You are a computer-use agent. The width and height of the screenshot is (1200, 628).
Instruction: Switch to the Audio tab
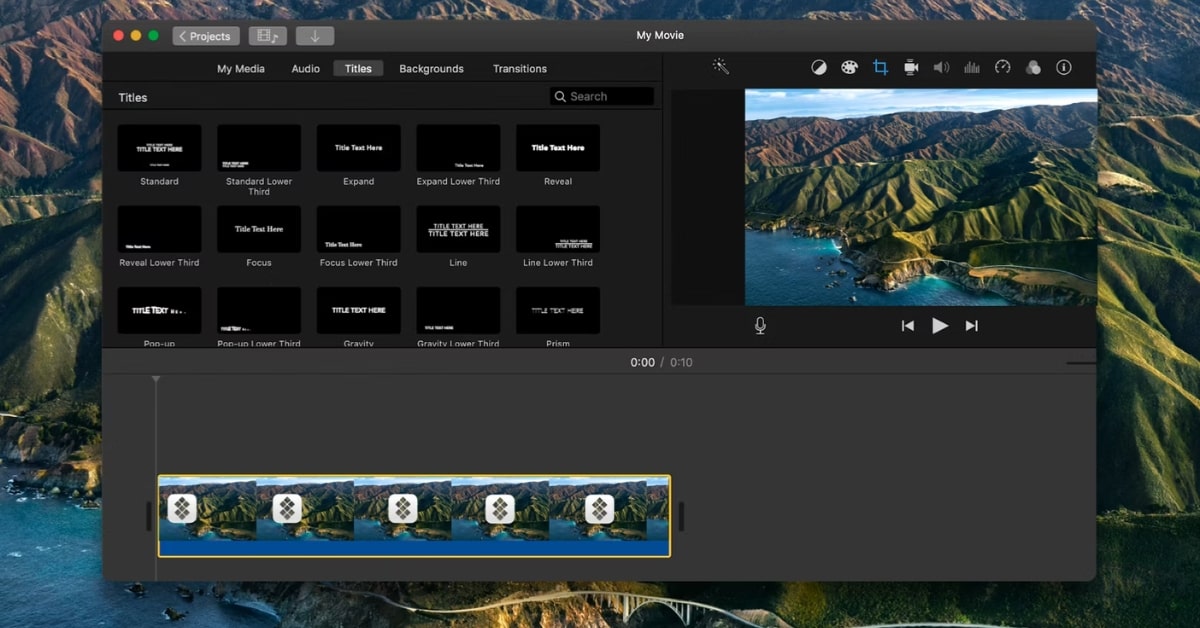(306, 69)
